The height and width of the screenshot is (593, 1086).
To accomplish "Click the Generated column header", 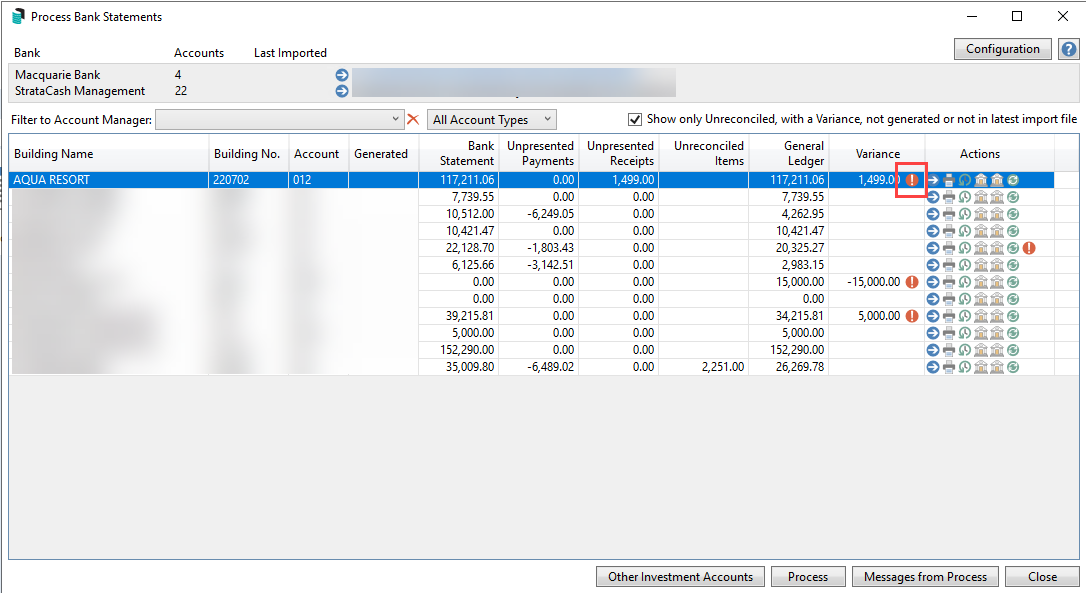I will (384, 154).
